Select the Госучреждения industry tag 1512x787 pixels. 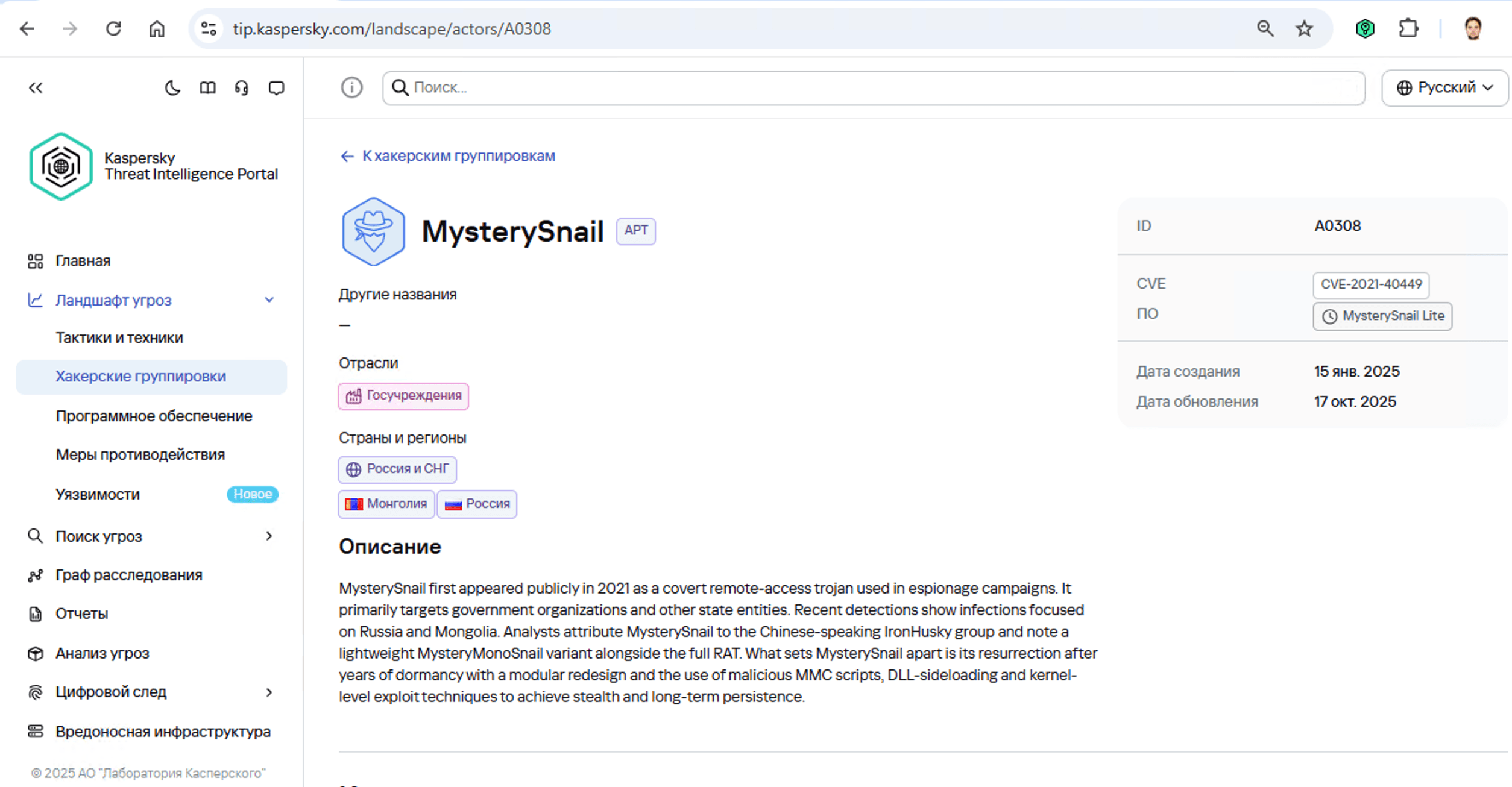[x=403, y=396]
